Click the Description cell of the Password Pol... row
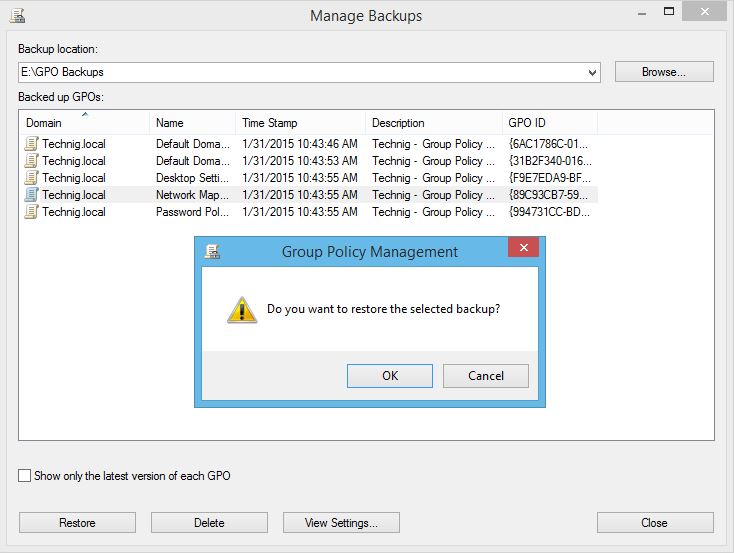Viewport: 734px width, 553px height. 433,212
